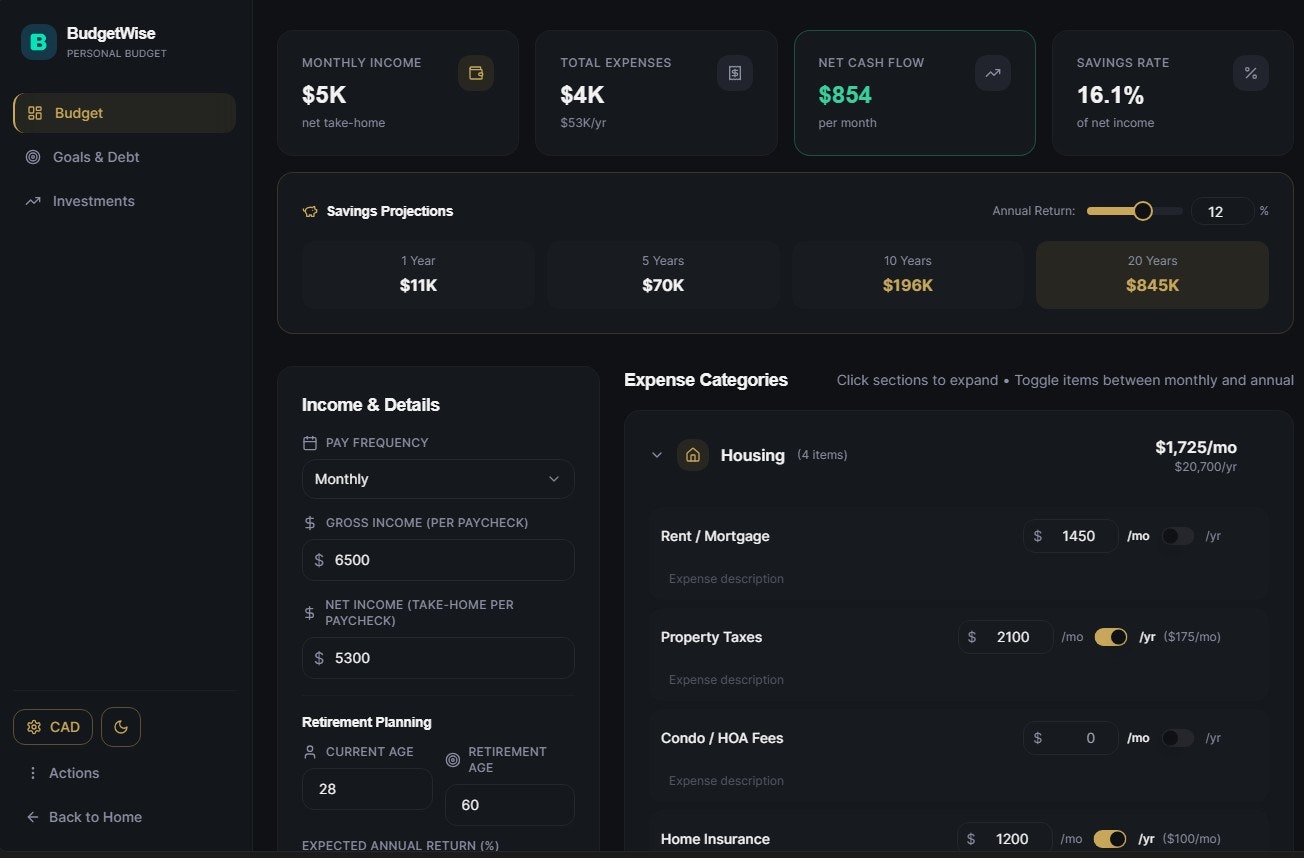
Task: Toggle dark mode with the moon icon
Action: tap(120, 727)
